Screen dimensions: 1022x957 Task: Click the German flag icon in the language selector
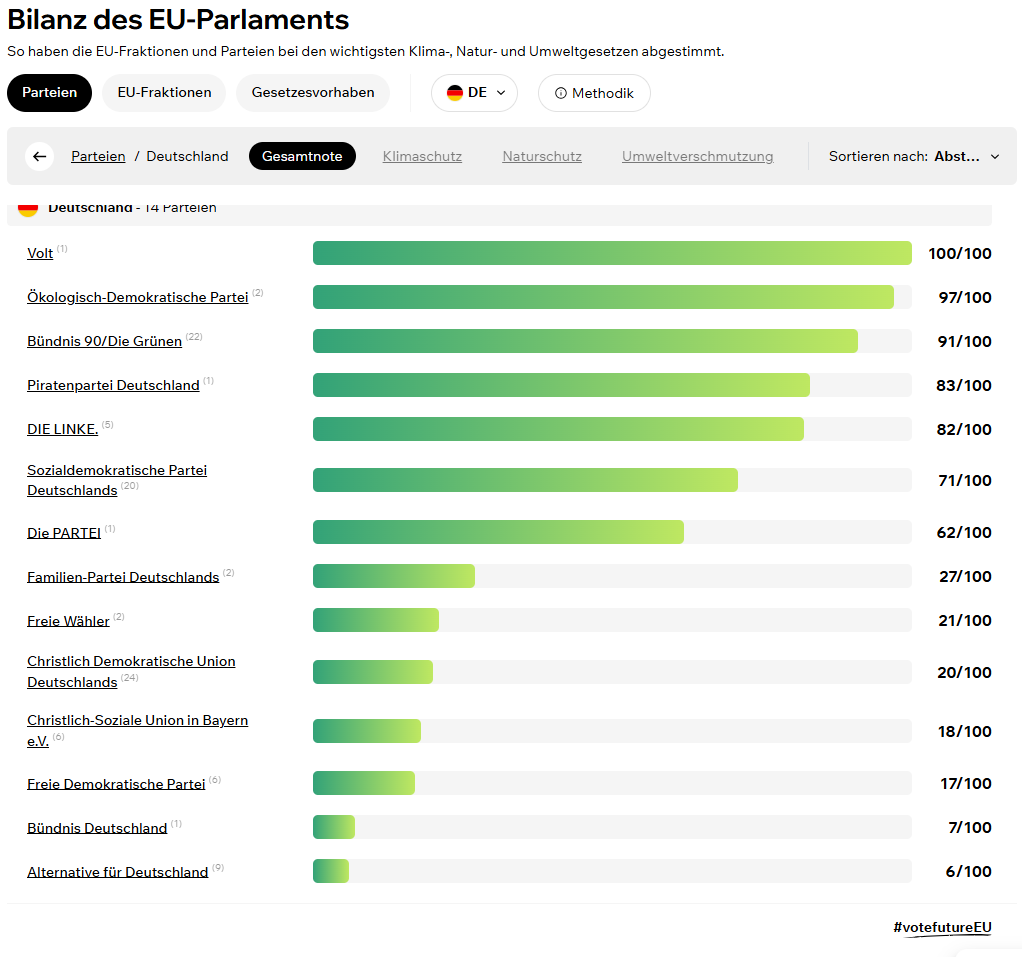coord(454,93)
